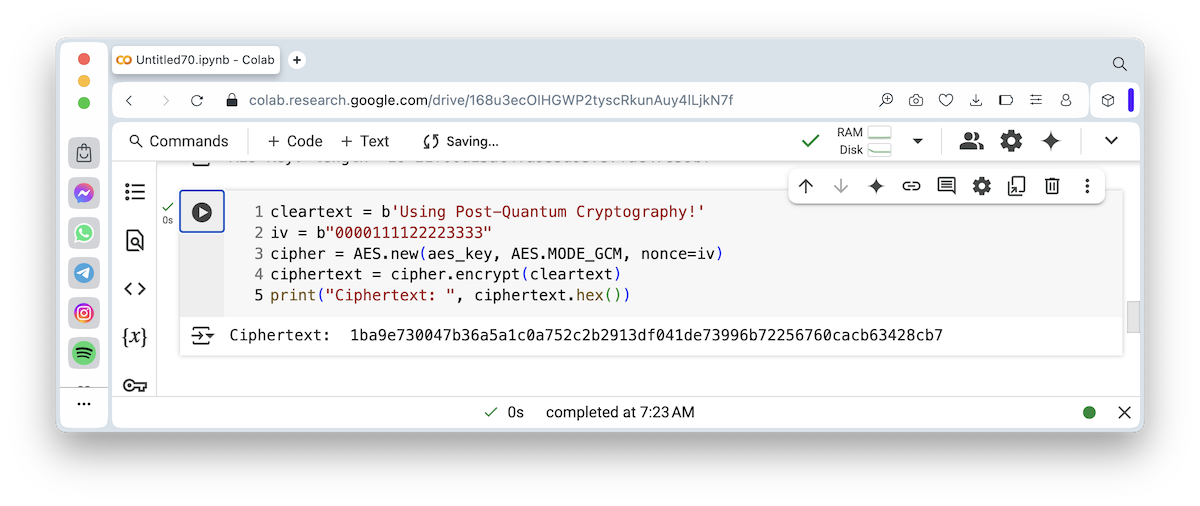Open code snippets panel

pyautogui.click(x=135, y=289)
